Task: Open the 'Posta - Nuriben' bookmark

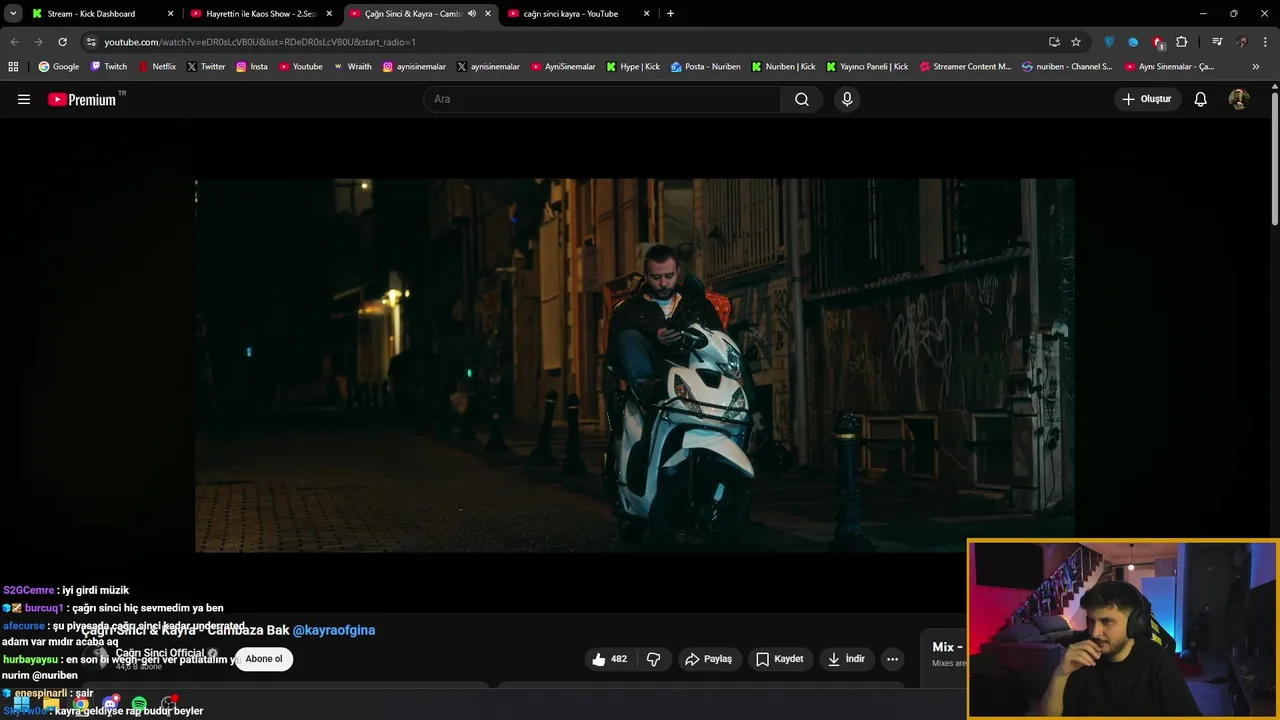Action: pyautogui.click(x=706, y=67)
